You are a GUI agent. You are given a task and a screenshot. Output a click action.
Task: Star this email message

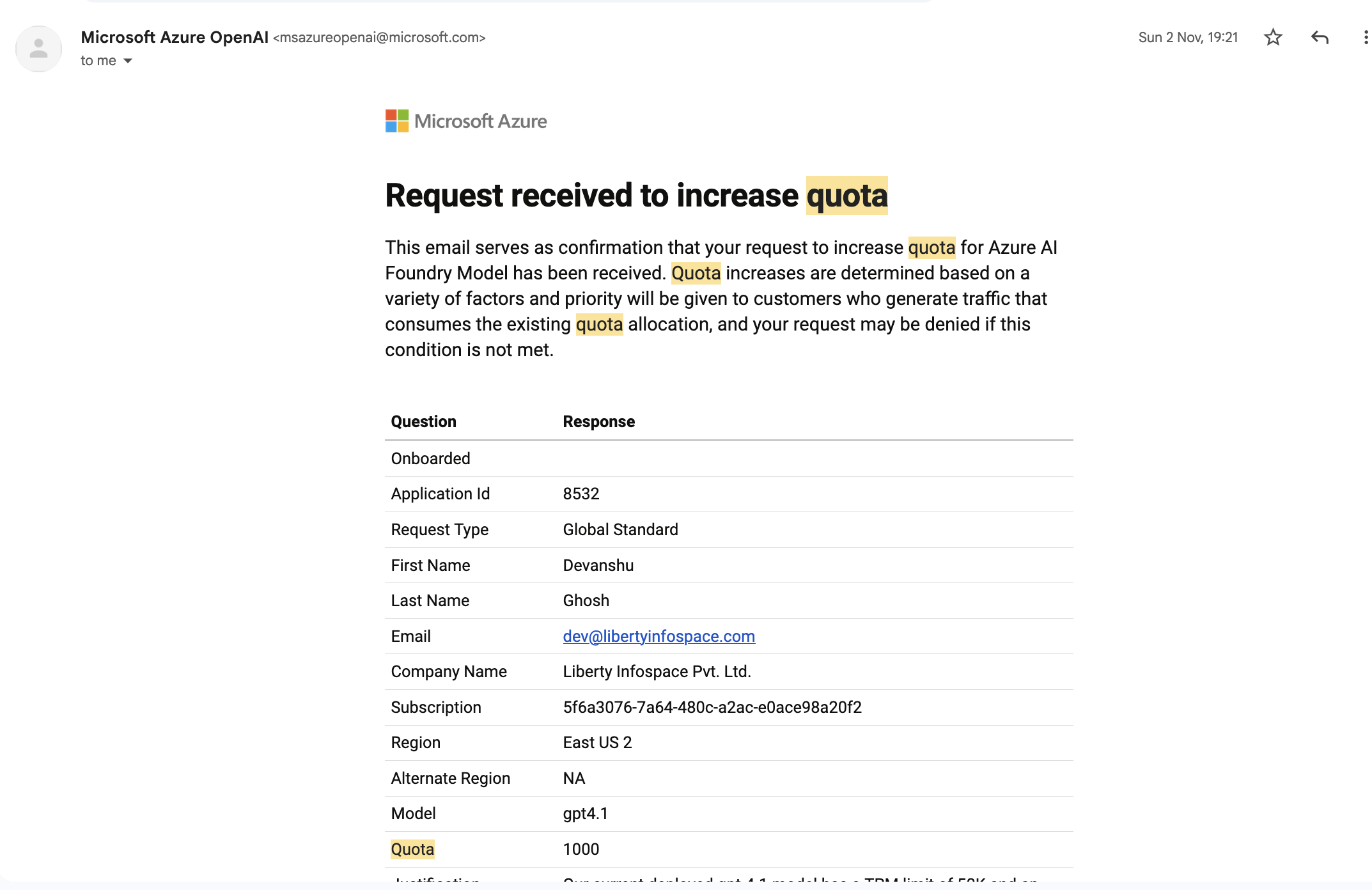tap(1273, 38)
